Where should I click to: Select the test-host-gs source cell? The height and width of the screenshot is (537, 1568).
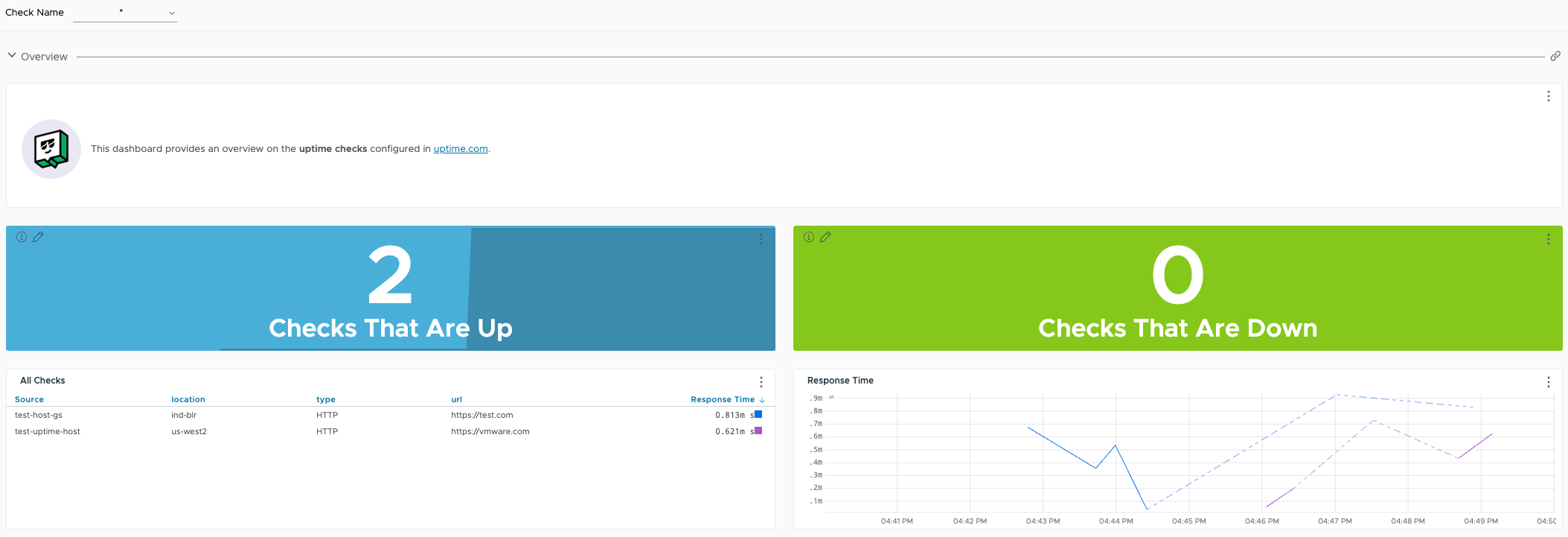pyautogui.click(x=39, y=416)
